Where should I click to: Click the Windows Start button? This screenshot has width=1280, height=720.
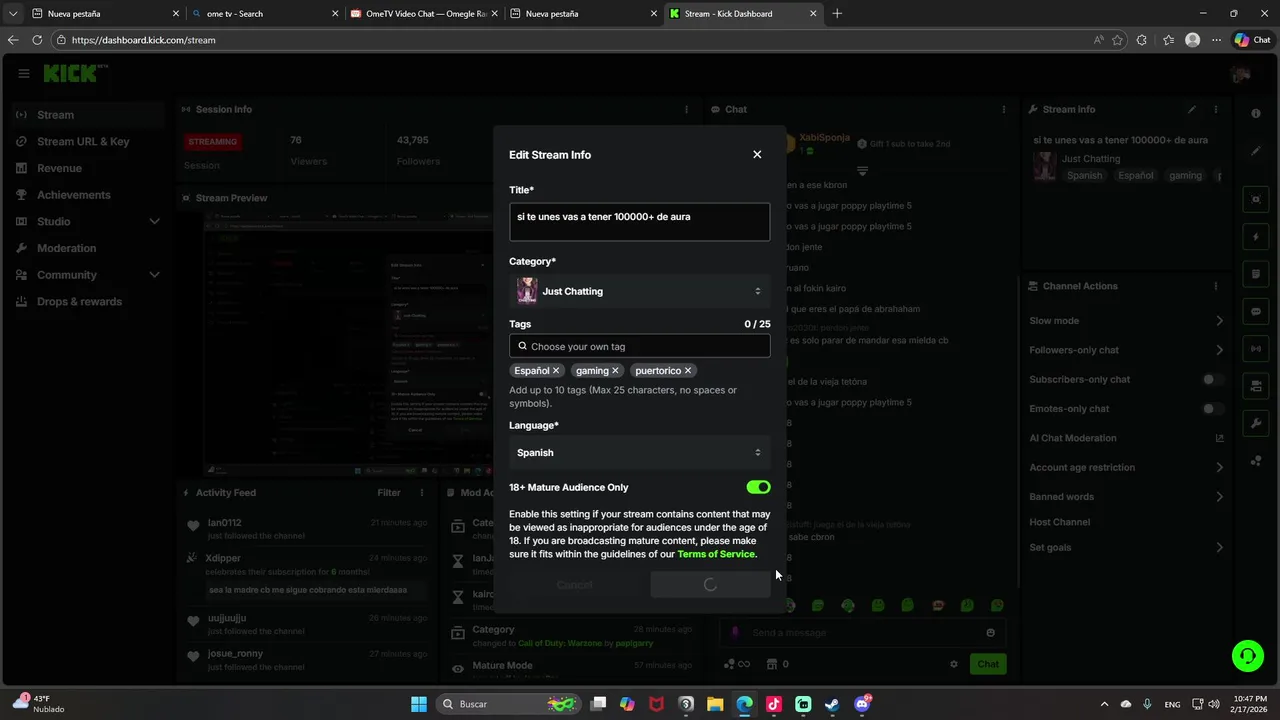tap(419, 704)
